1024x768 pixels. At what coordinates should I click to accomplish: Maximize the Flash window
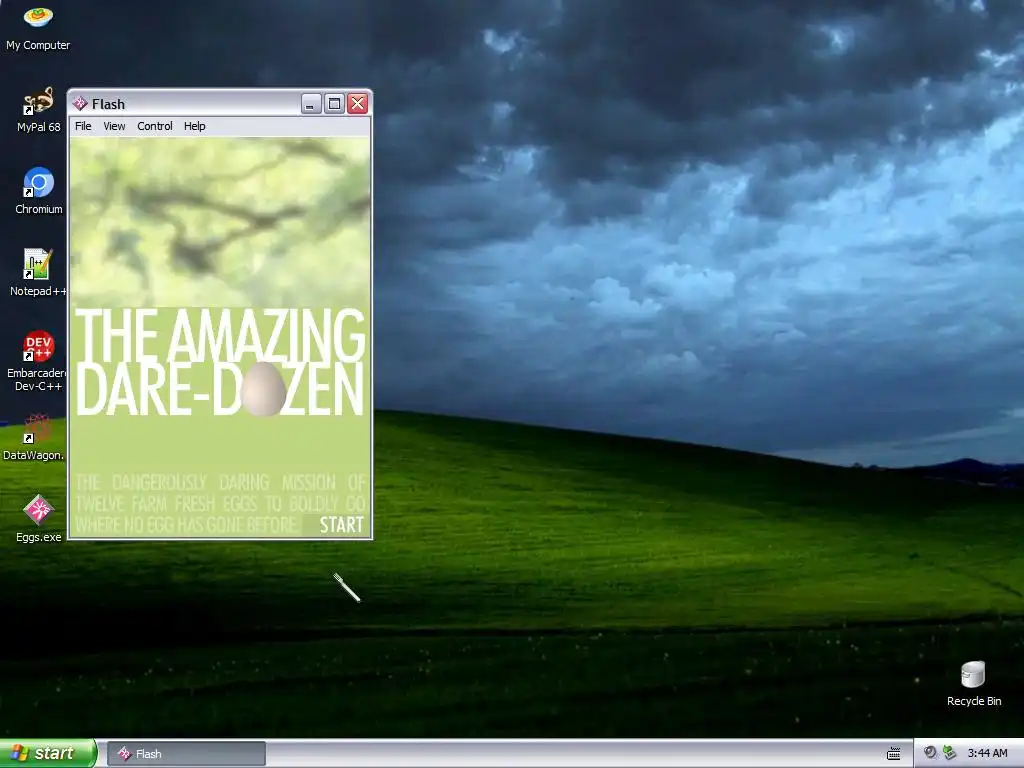pyautogui.click(x=334, y=103)
